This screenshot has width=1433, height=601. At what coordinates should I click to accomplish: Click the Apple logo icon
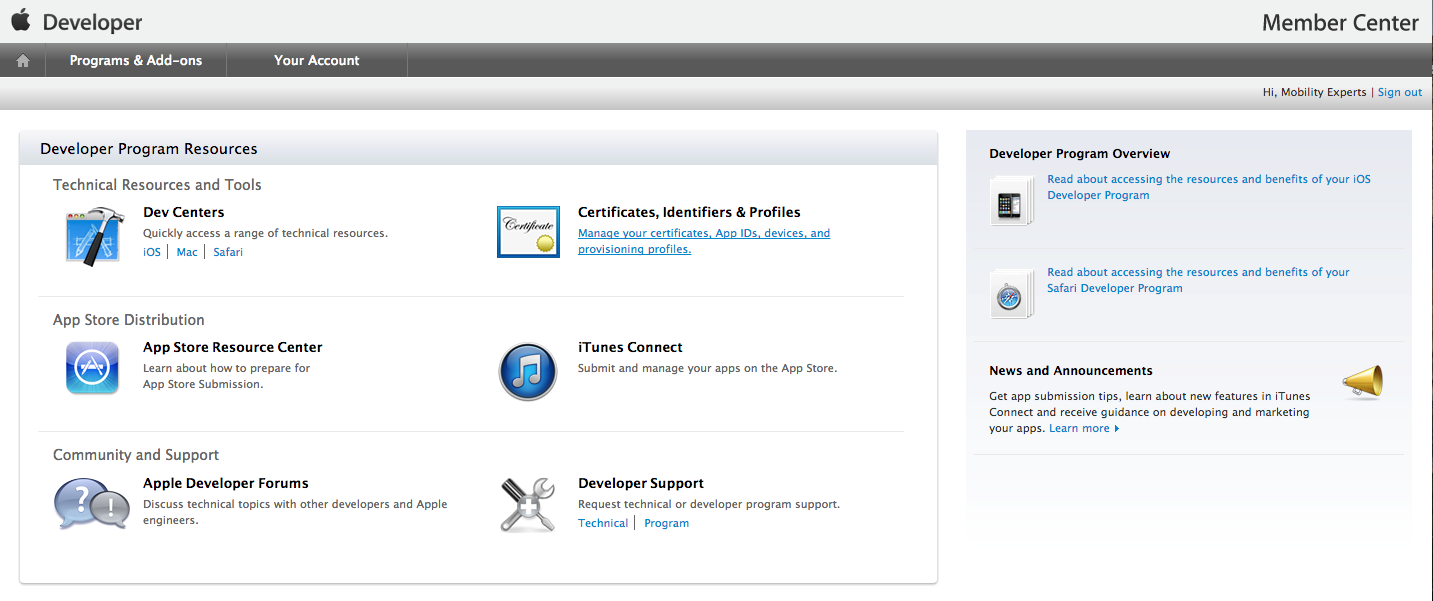[21, 21]
